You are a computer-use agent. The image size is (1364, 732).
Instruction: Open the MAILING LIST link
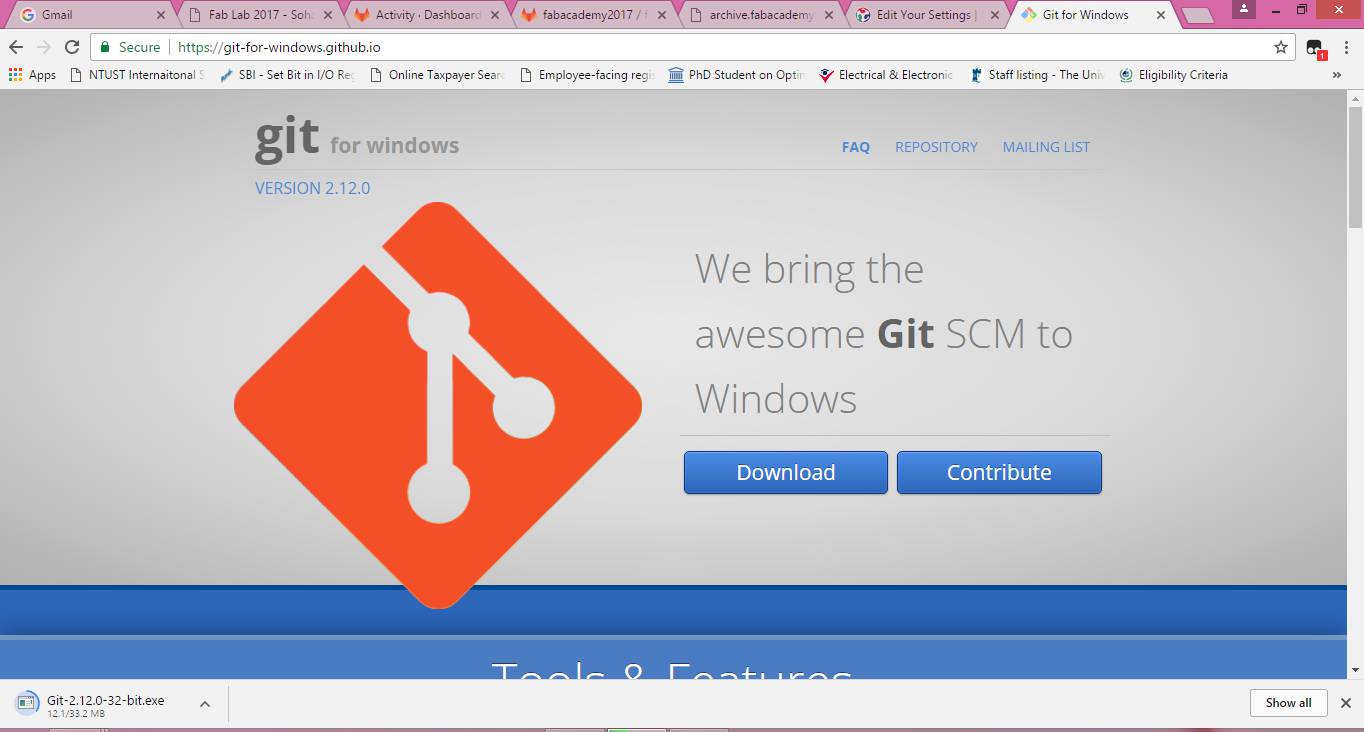1046,147
